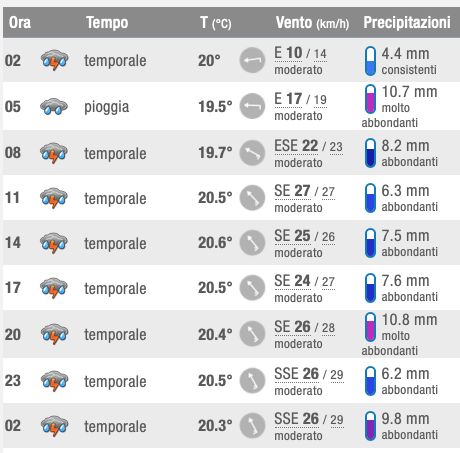This screenshot has width=460, height=453.
Task: Click the pioggia weather label
Action: [107, 107]
